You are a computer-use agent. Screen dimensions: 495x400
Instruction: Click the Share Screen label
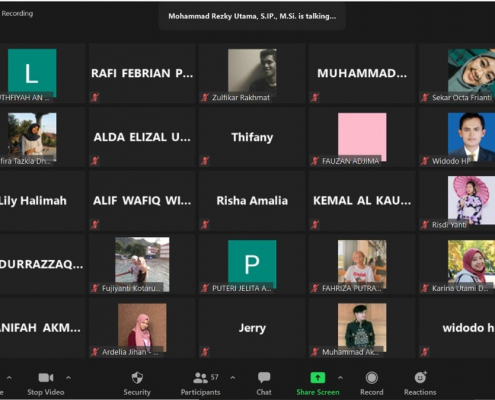tap(318, 392)
